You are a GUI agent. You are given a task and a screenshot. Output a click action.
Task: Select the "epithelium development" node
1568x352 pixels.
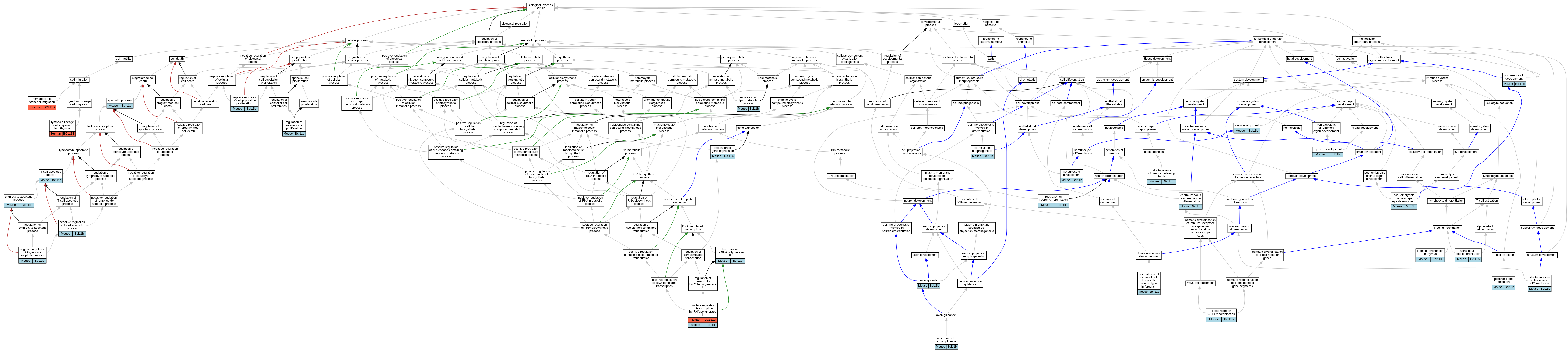[1113, 80]
